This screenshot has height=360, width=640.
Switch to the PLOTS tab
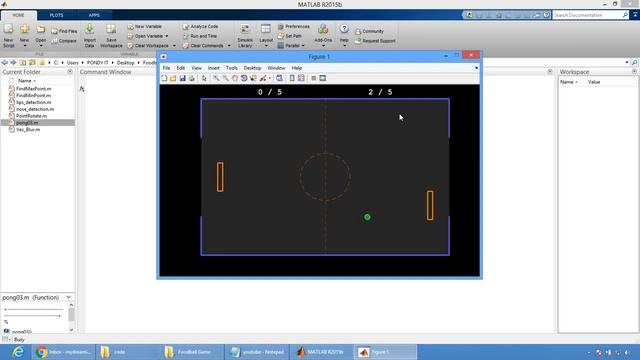pos(56,15)
